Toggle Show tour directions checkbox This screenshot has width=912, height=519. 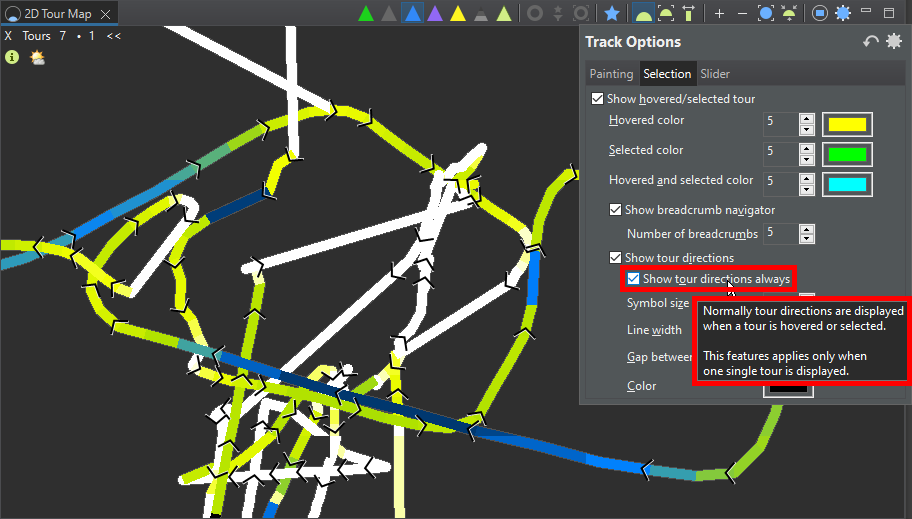click(615, 257)
